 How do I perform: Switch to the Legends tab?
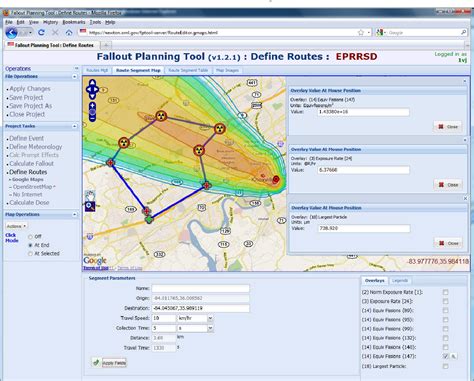click(x=400, y=281)
